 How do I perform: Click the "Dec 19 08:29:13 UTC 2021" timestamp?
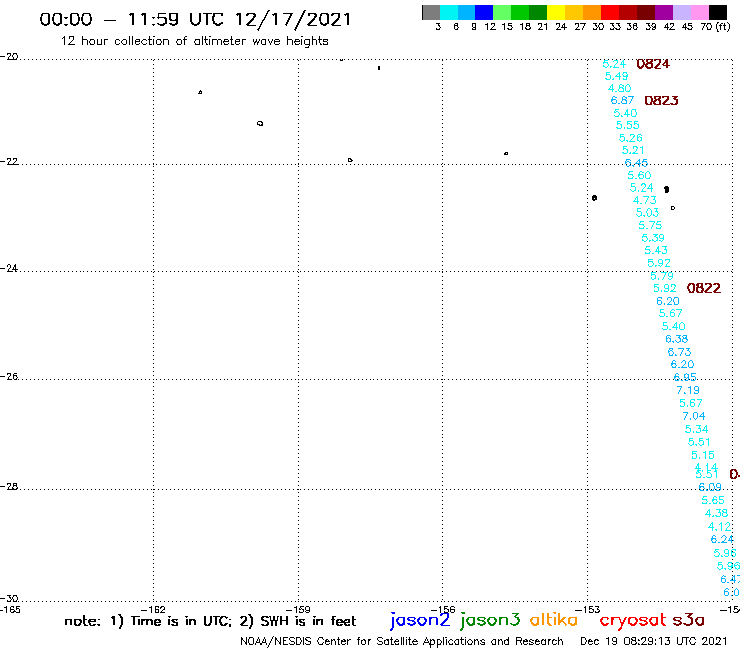pos(654,641)
